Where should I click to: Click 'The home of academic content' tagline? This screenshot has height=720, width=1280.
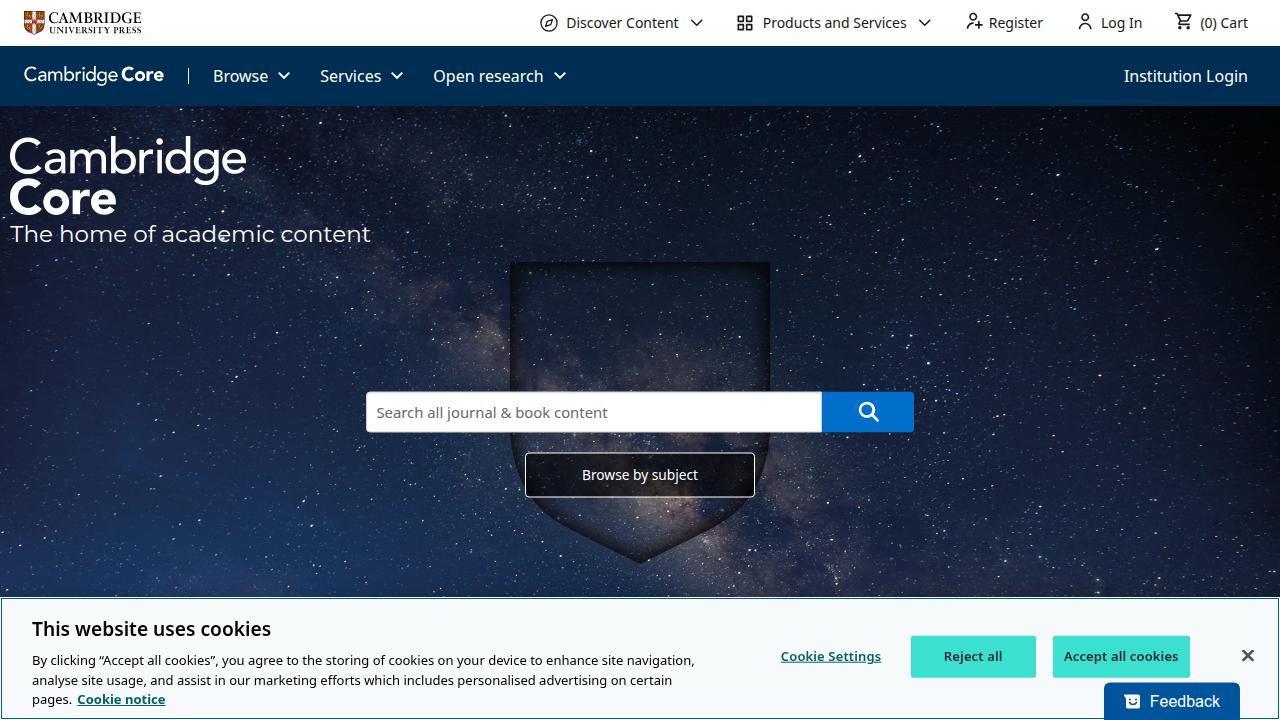(x=190, y=234)
